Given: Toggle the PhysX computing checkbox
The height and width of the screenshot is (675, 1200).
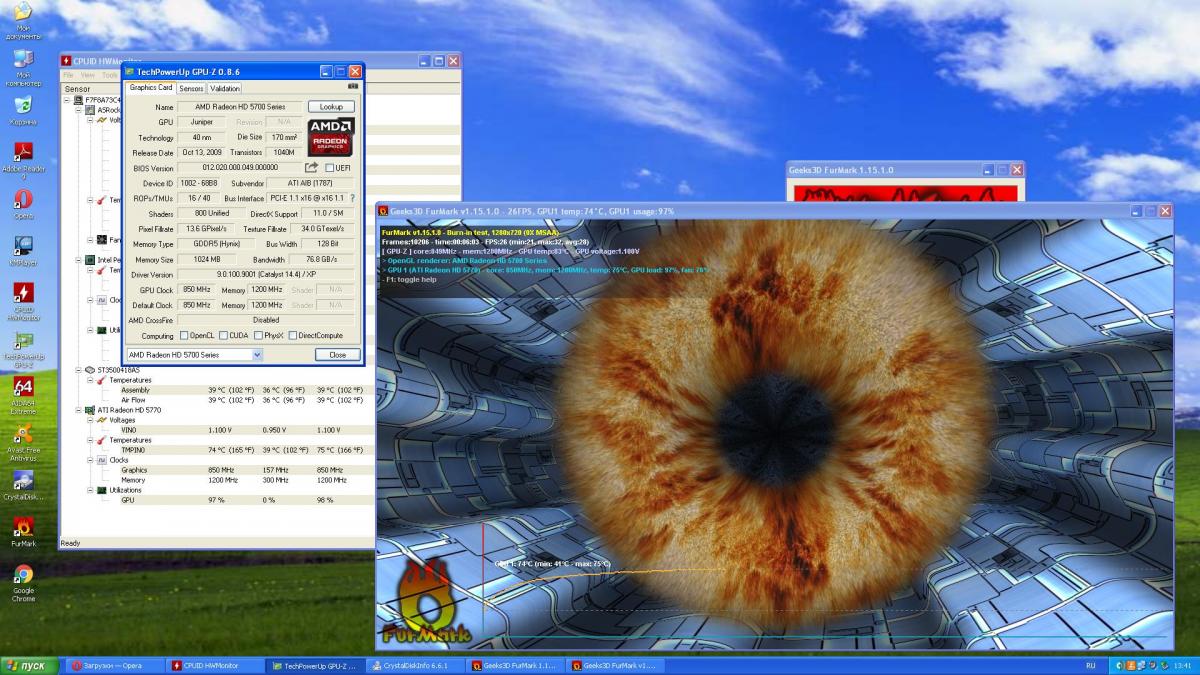Looking at the screenshot, I should click(x=258, y=336).
